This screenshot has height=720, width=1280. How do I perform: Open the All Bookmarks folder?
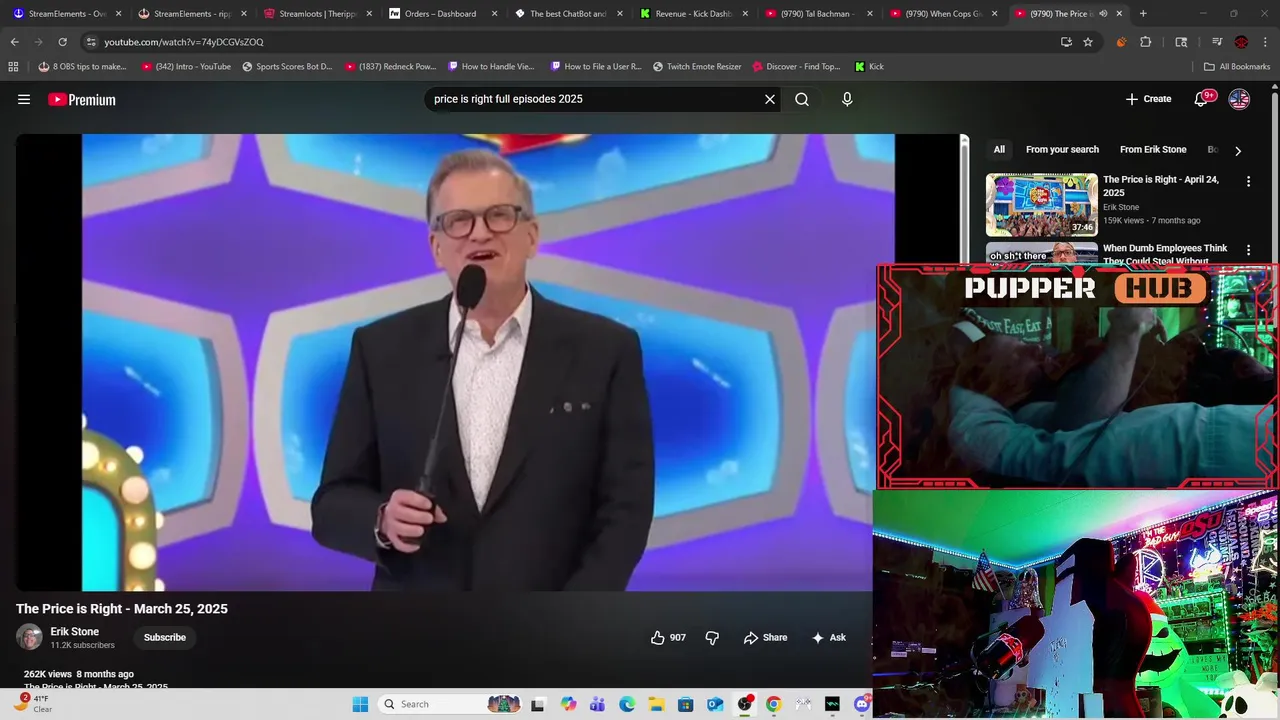(1237, 66)
